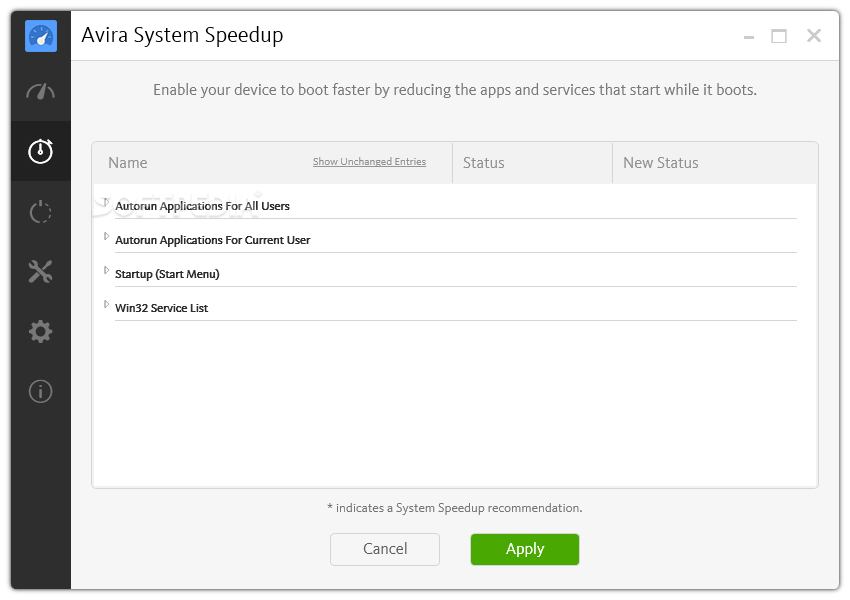Click the Show Unchanged Entries link
850x600 pixels.
(369, 162)
